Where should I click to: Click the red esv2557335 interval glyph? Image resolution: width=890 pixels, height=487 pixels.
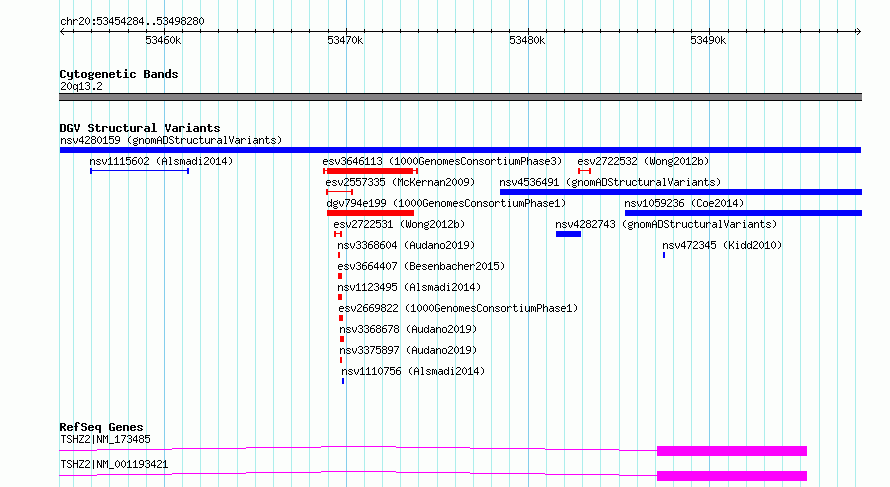pos(339,192)
